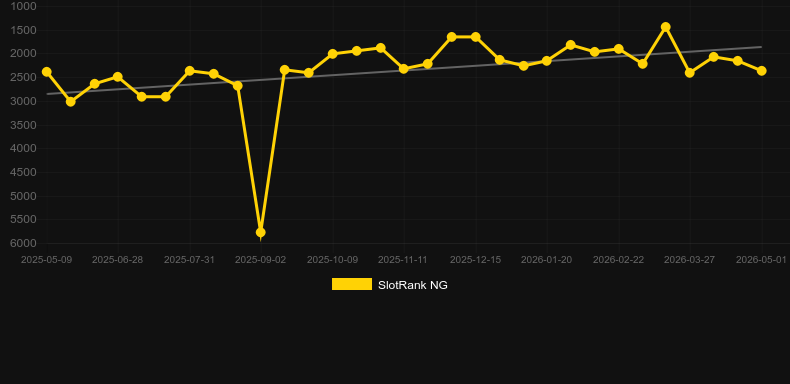Select the data point at 2026-02-22
The height and width of the screenshot is (384, 790).
[x=619, y=49]
